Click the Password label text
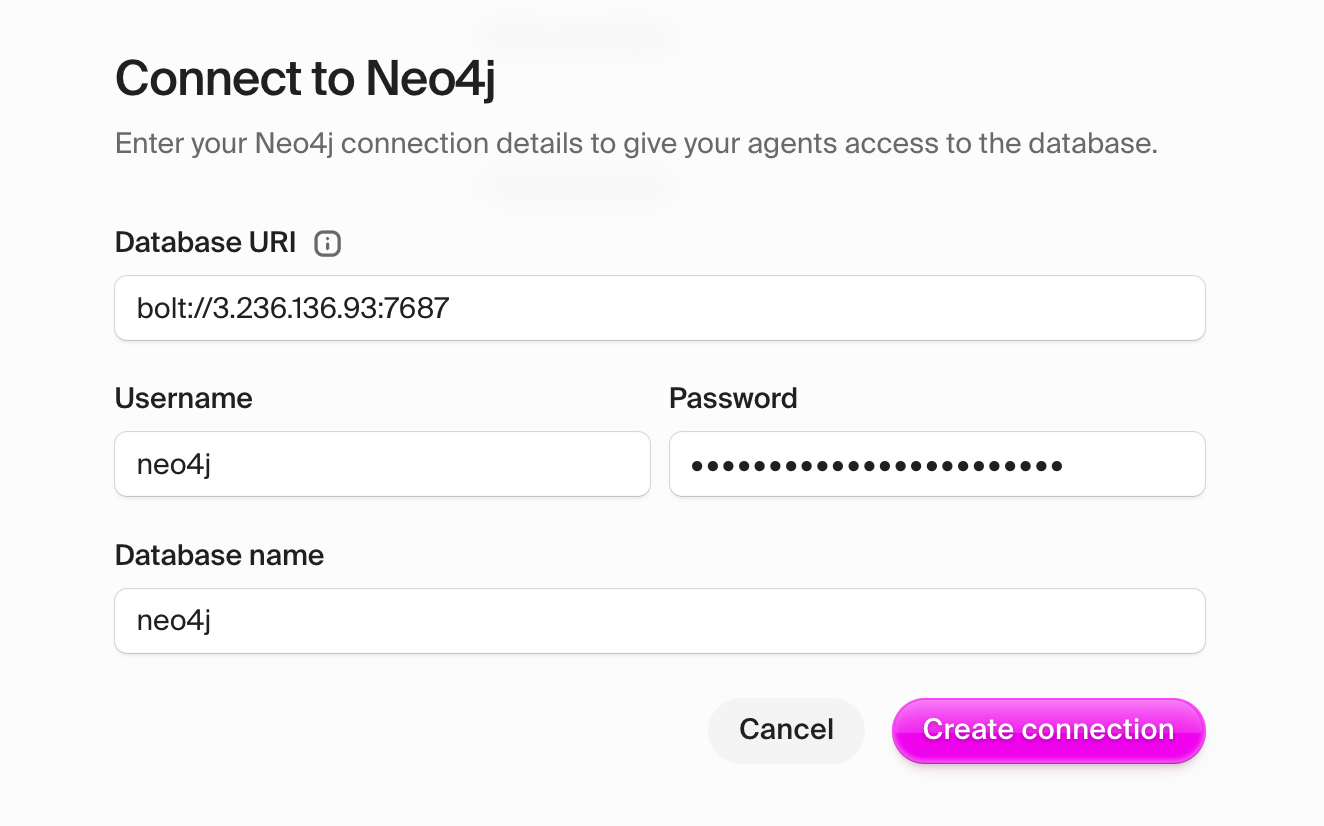 click(x=732, y=398)
